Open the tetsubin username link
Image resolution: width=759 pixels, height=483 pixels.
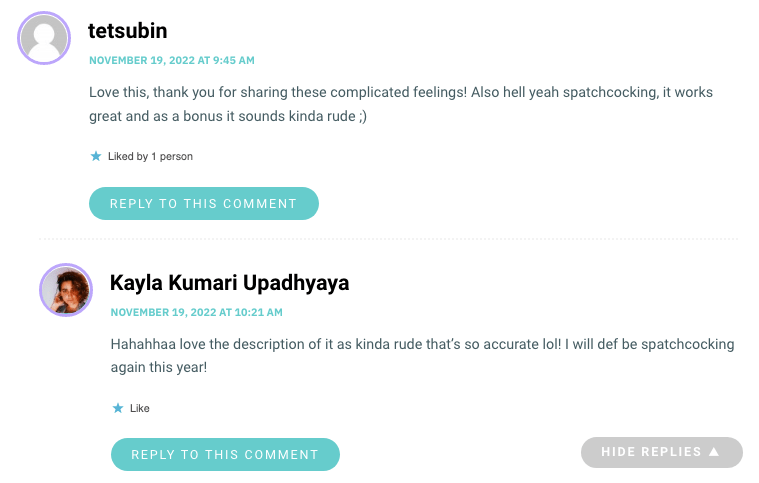click(x=128, y=31)
